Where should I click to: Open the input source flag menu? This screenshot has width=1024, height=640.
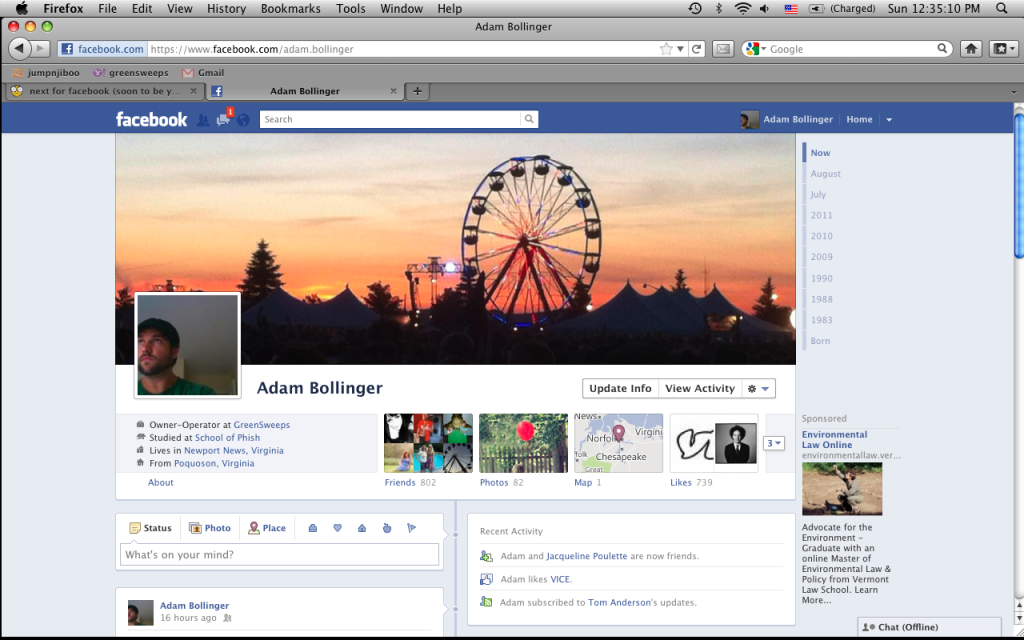click(791, 8)
